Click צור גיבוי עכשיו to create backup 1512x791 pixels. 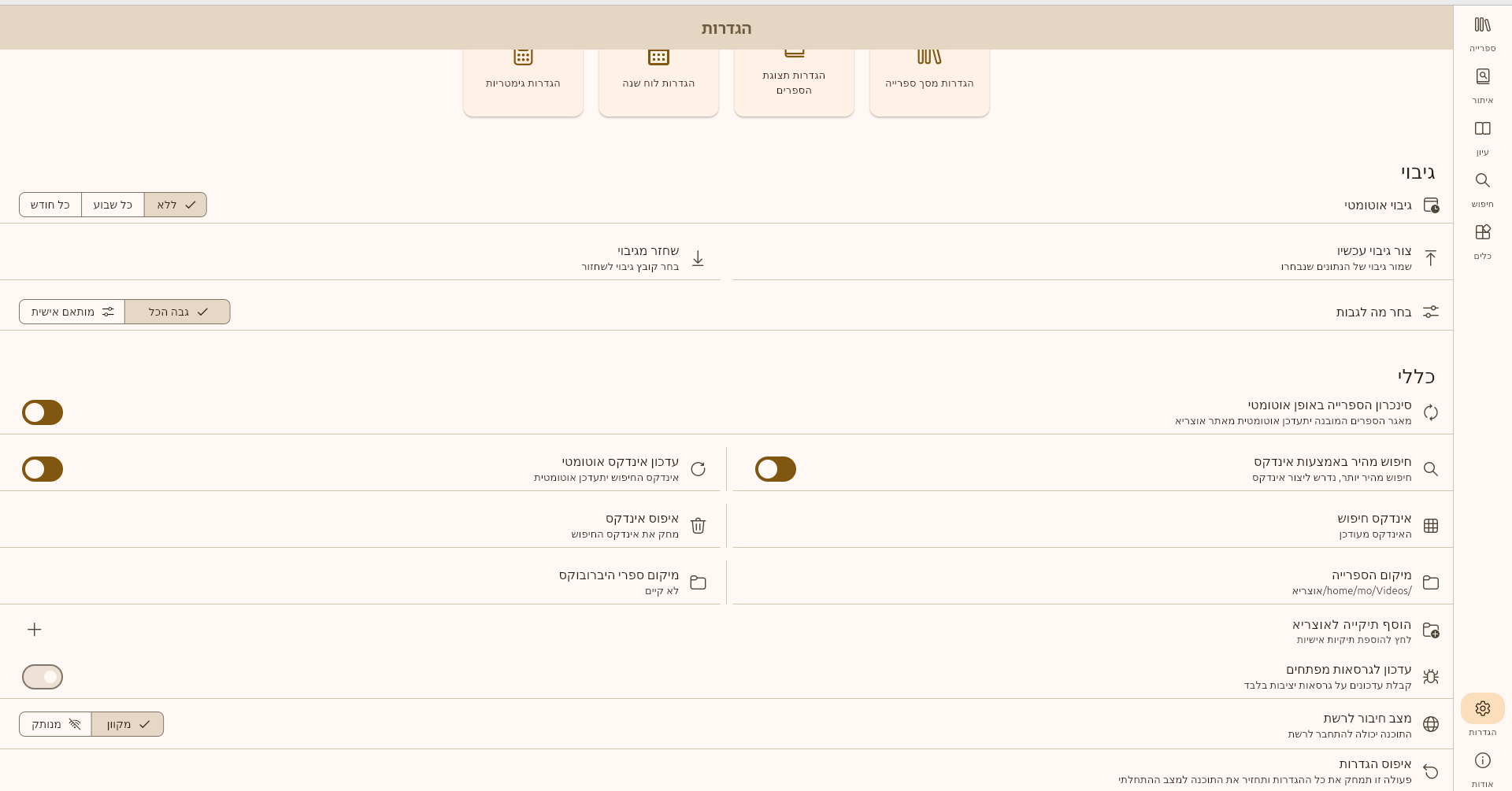(x=1373, y=257)
